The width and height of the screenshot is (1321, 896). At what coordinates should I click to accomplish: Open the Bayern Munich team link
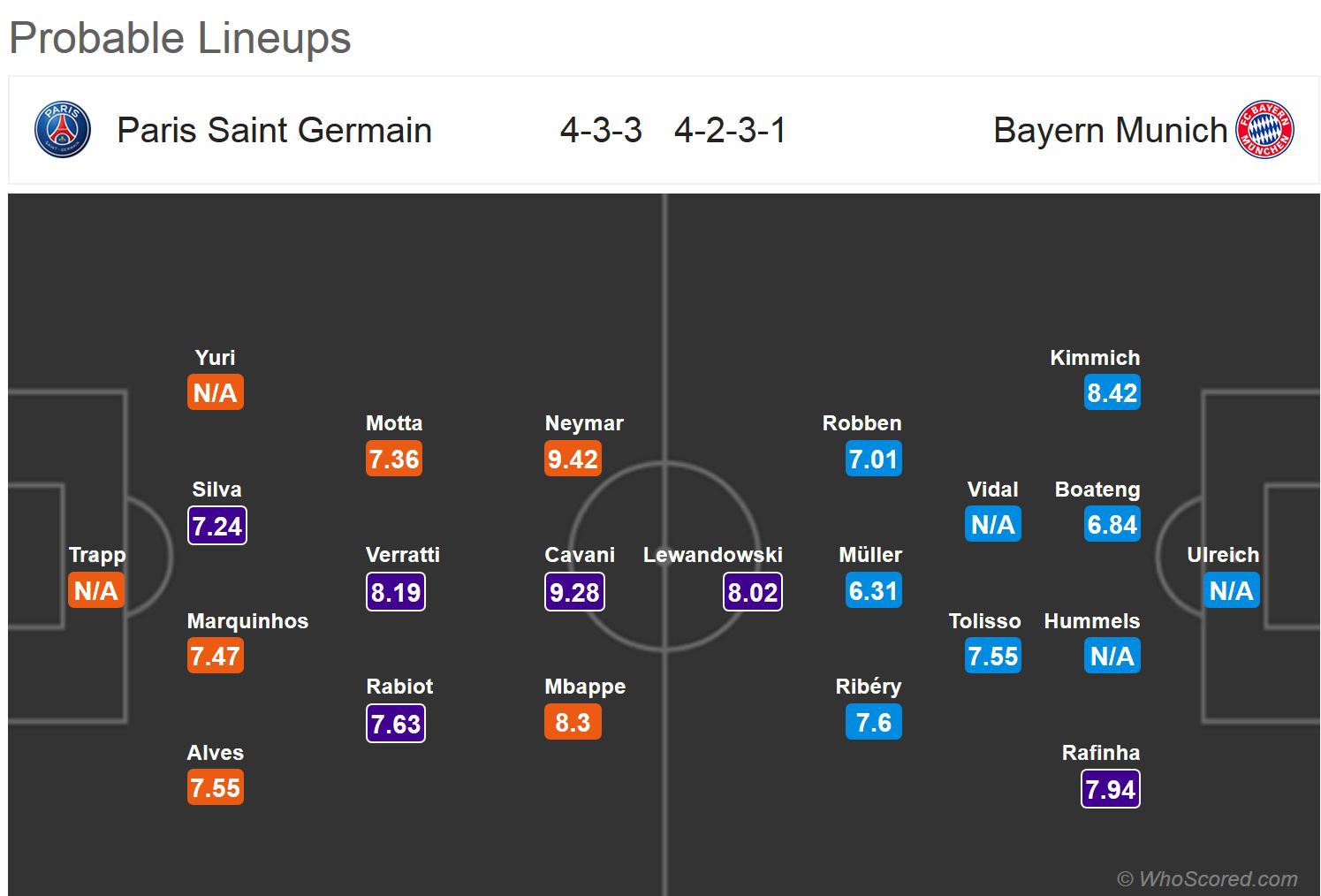pos(1110,131)
